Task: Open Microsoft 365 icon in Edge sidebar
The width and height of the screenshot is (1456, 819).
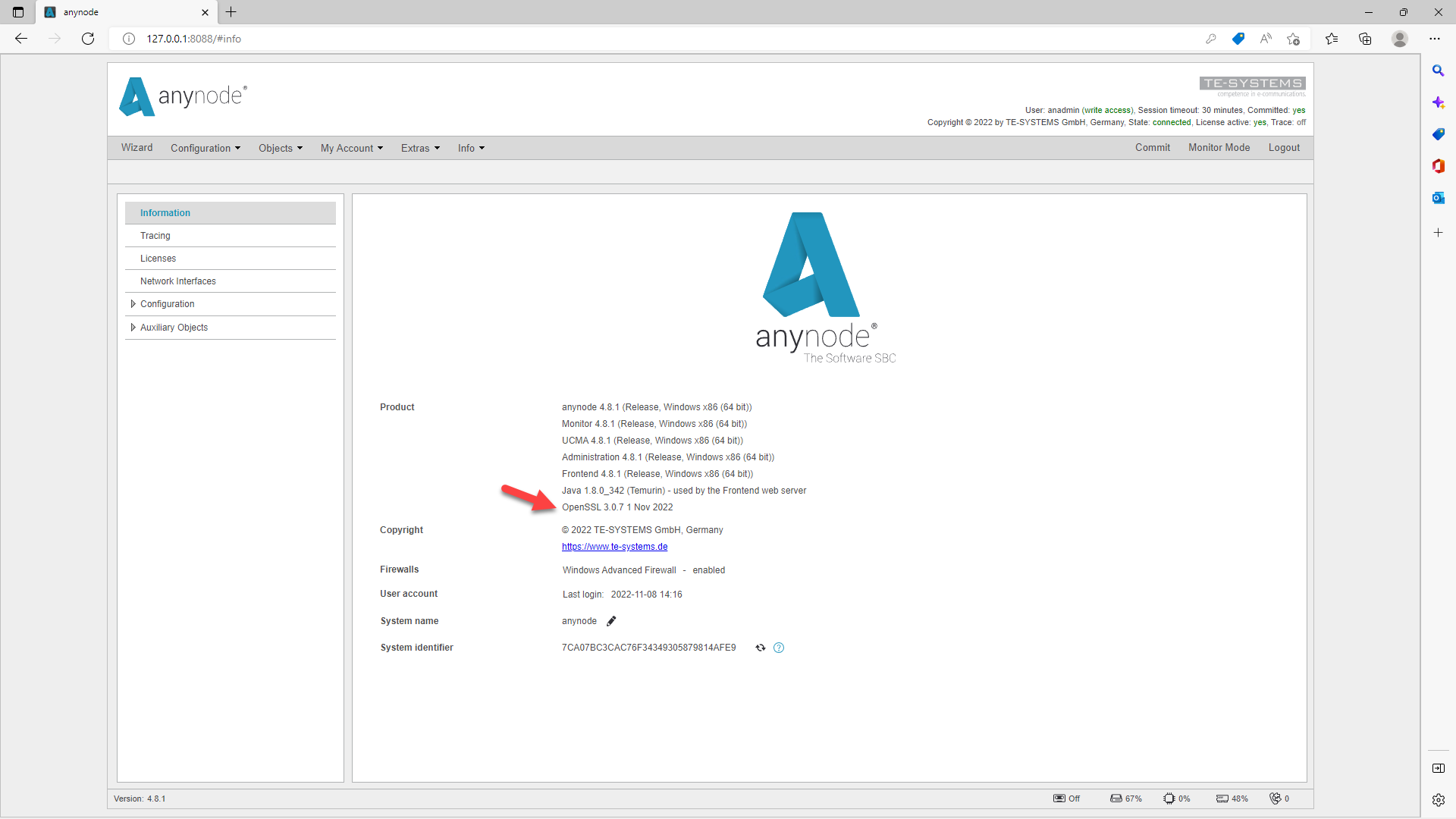Action: click(1438, 166)
